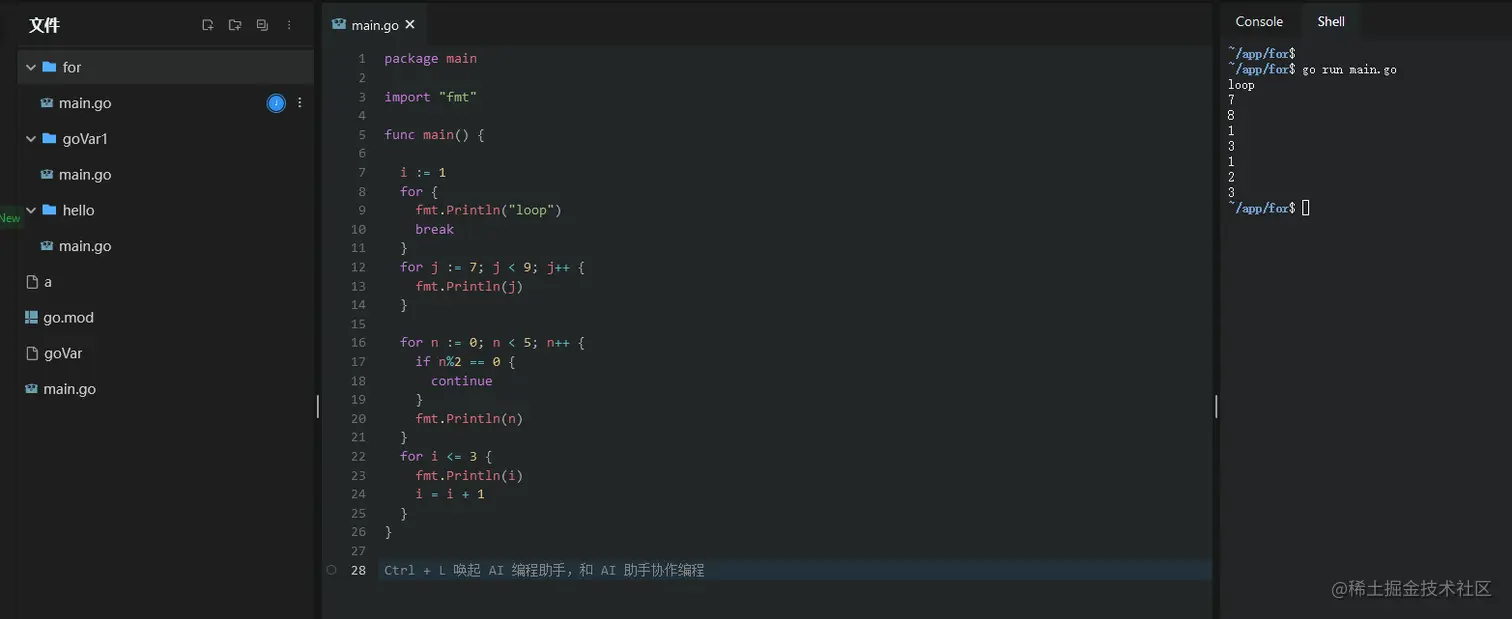Click the folder icon beside 'hello'
Screen dimensions: 1512x619
click(x=49, y=210)
